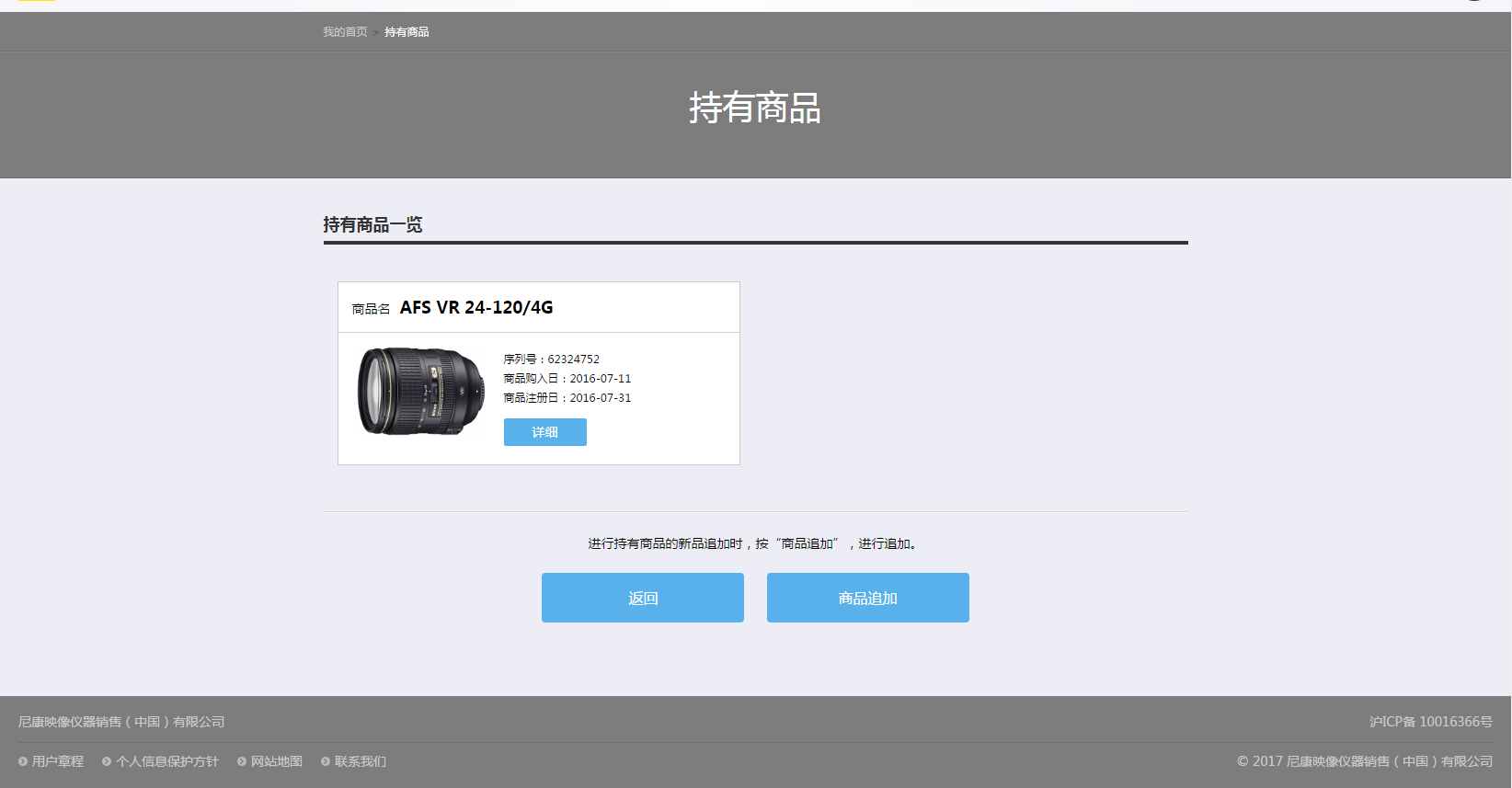Click the footer company name 尼康映像仪器销售（中国）有限公司 on left
1512x788 pixels.
(x=121, y=722)
